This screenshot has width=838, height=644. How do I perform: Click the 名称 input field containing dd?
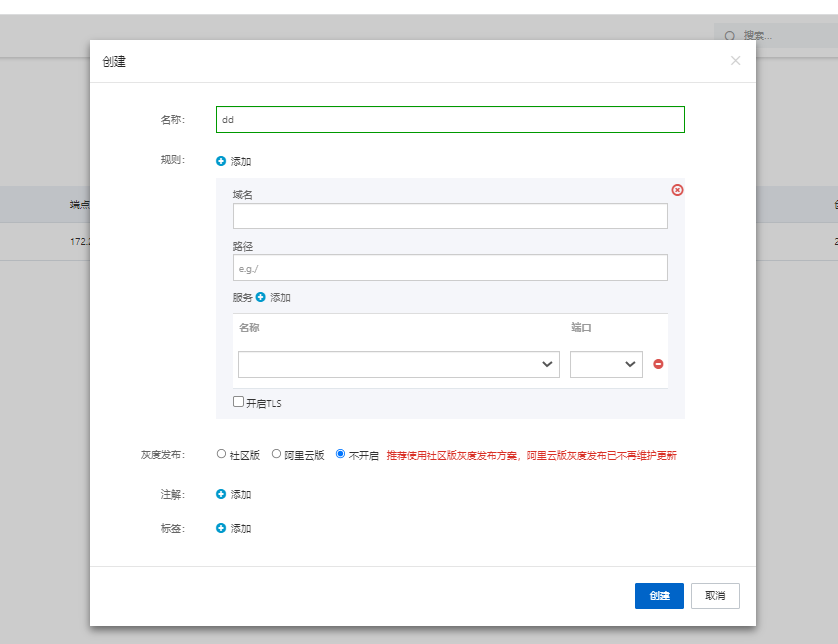coord(450,119)
